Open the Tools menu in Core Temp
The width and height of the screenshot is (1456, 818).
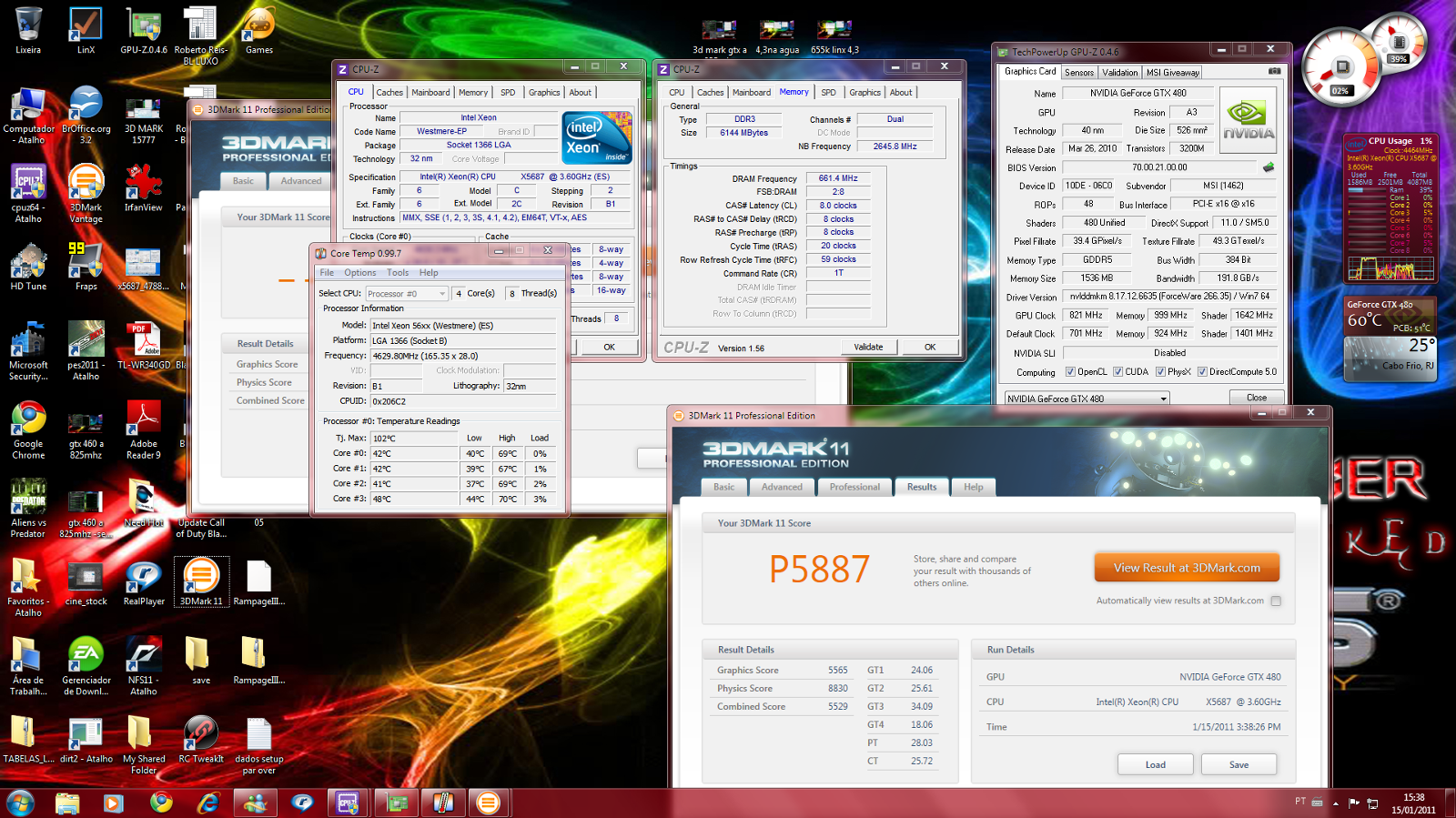click(398, 272)
